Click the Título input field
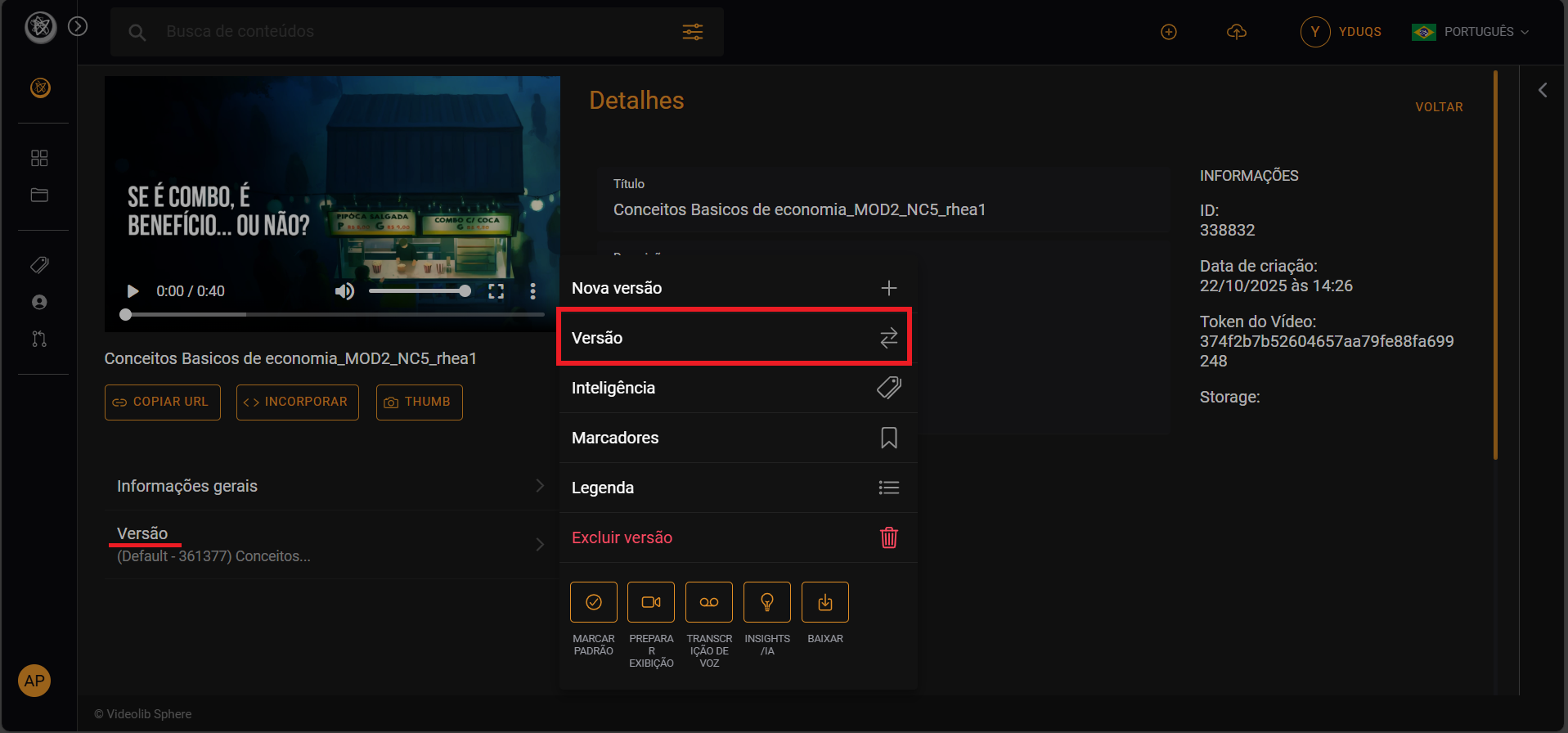 click(883, 200)
